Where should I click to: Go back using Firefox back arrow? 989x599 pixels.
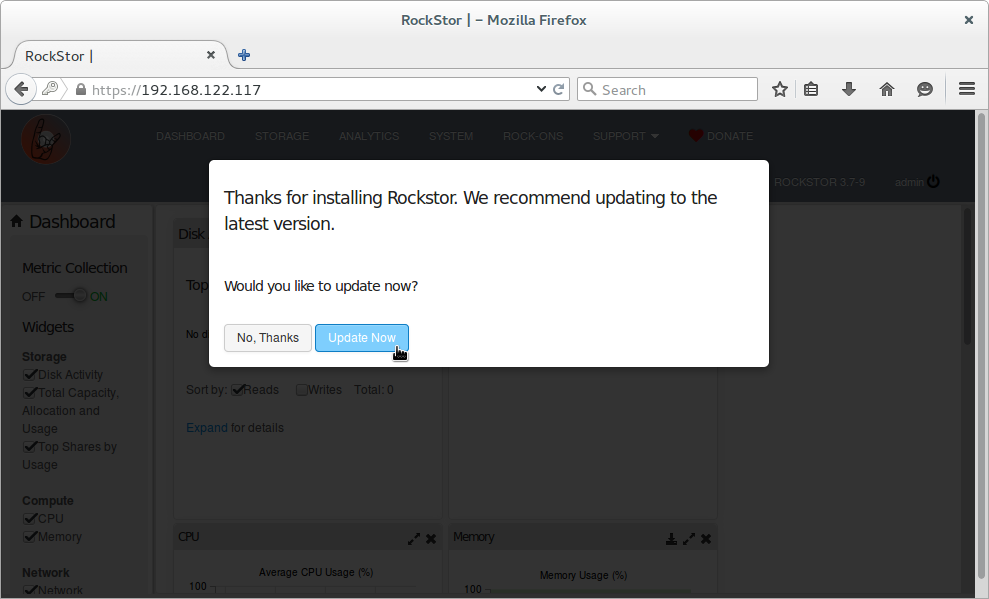coord(21,90)
